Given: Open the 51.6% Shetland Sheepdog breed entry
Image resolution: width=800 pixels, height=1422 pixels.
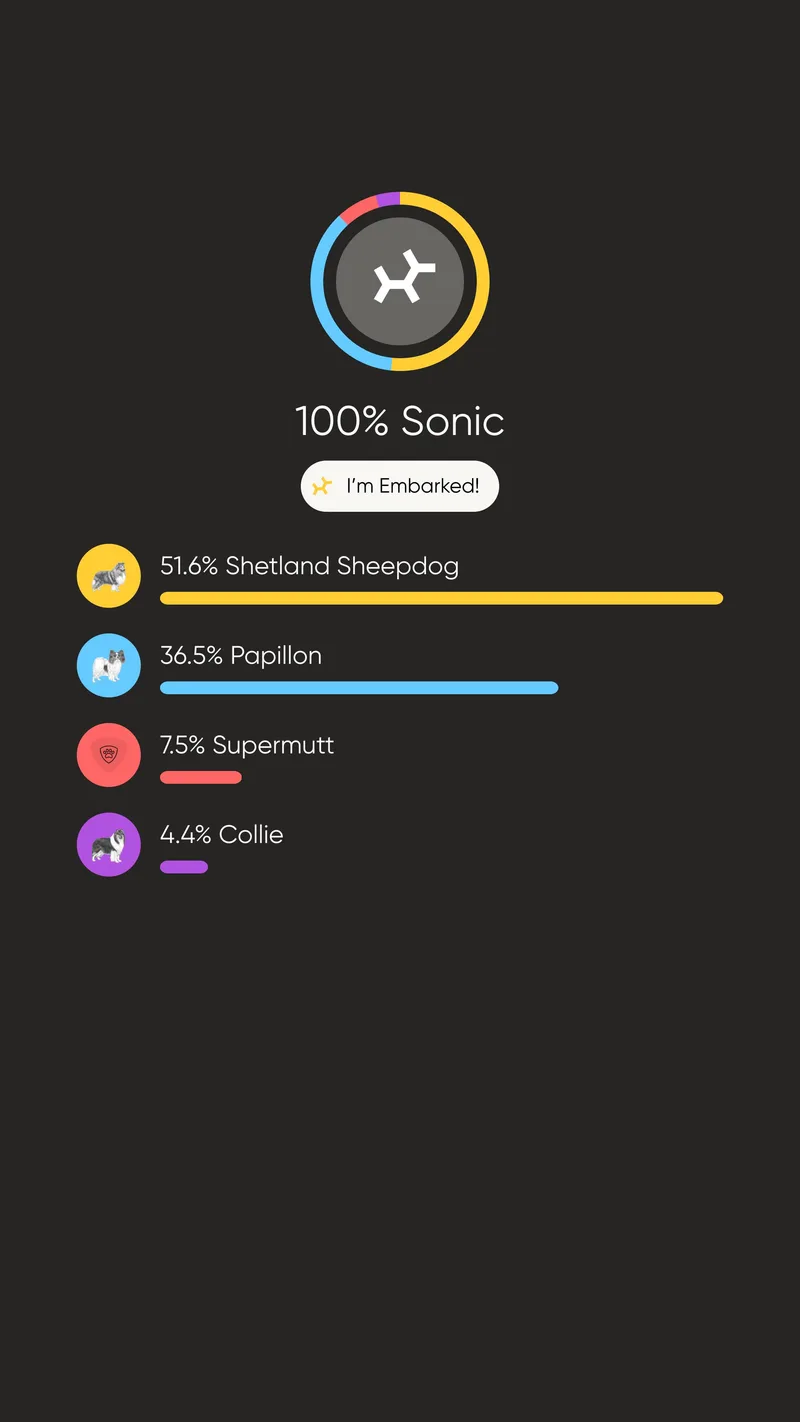Looking at the screenshot, I should click(310, 566).
